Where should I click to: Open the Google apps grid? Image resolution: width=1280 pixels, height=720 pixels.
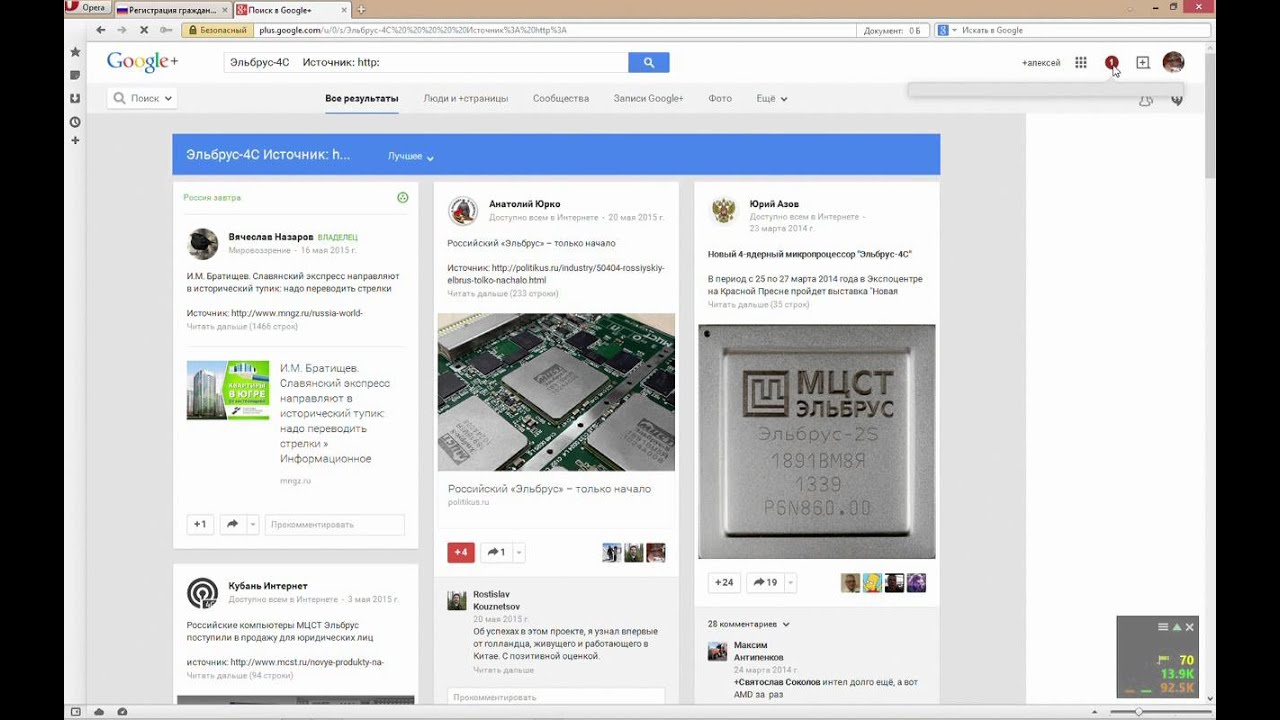tap(1081, 62)
